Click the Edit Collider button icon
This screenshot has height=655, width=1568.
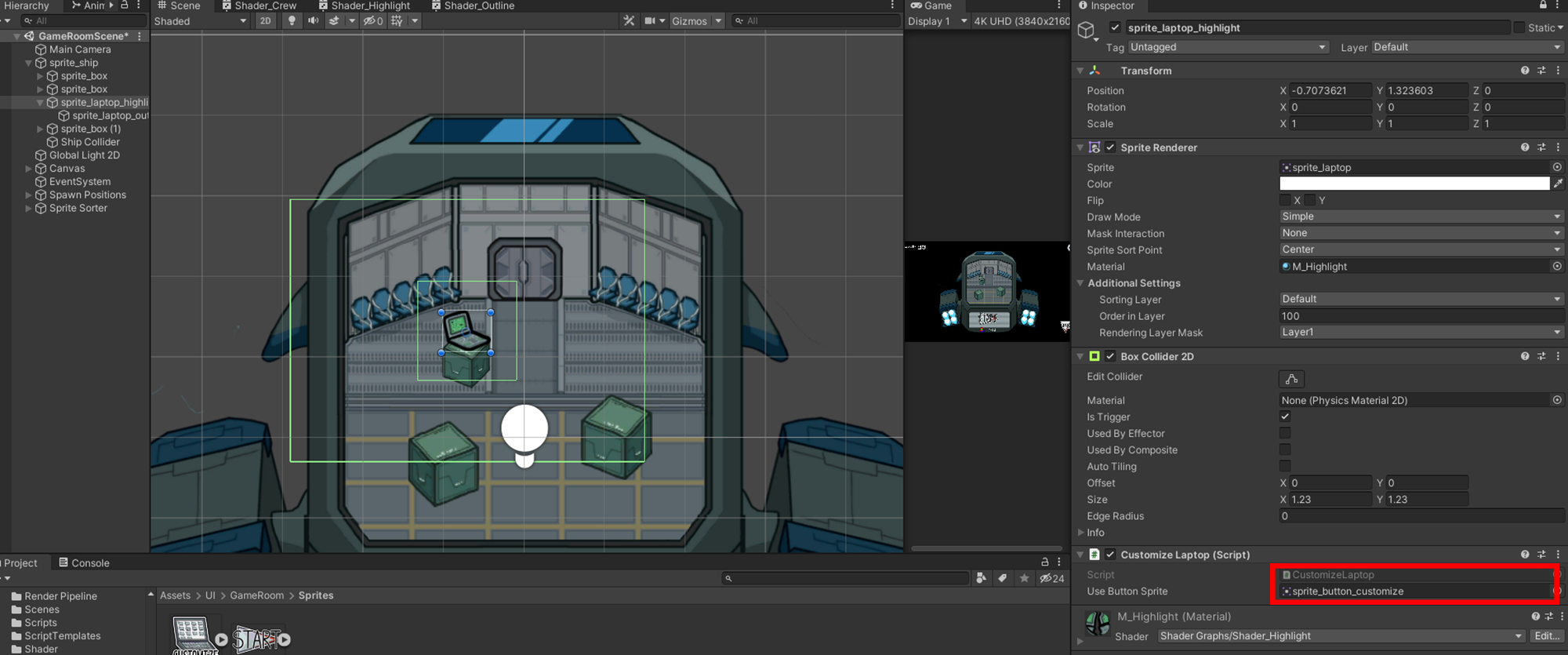1291,379
